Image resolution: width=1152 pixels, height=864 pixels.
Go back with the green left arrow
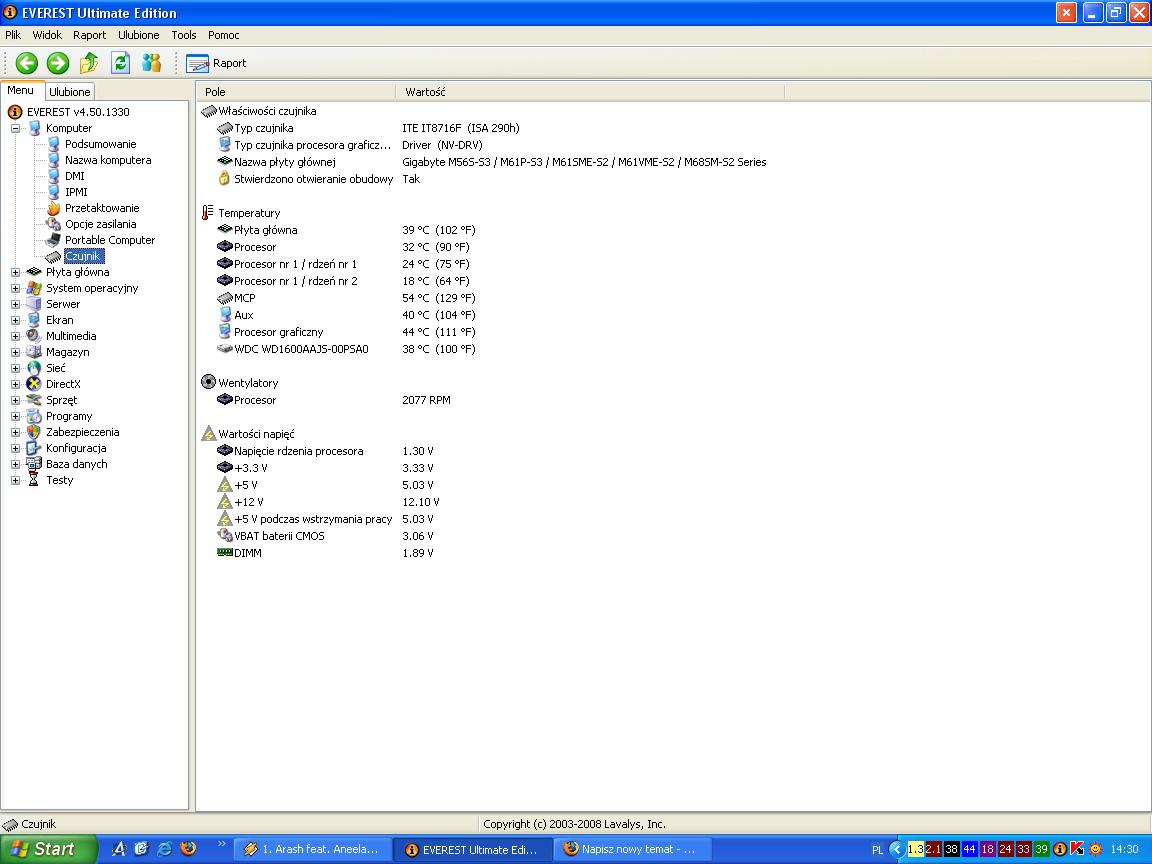(27, 63)
